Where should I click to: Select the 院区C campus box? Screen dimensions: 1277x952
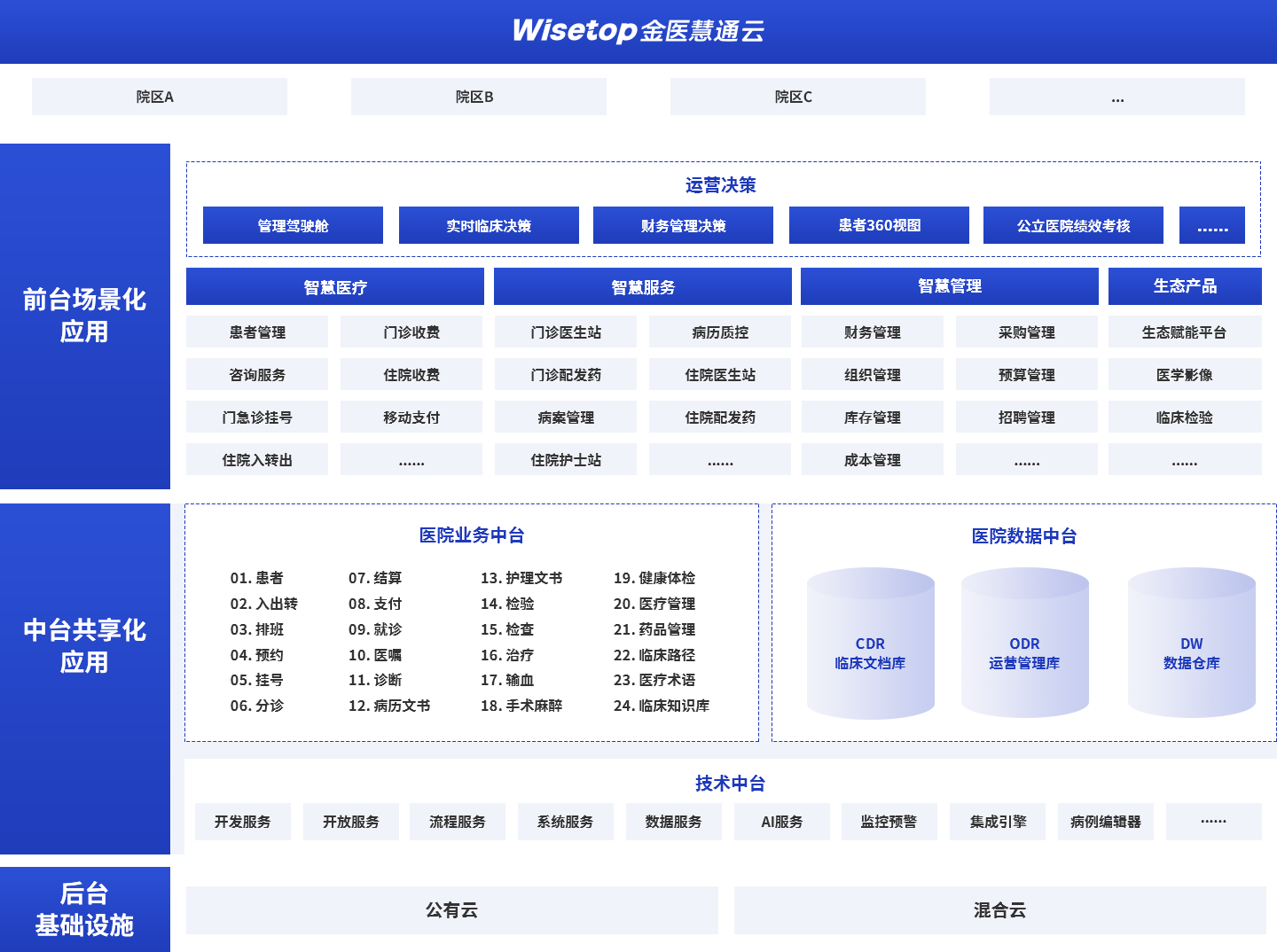pos(798,97)
